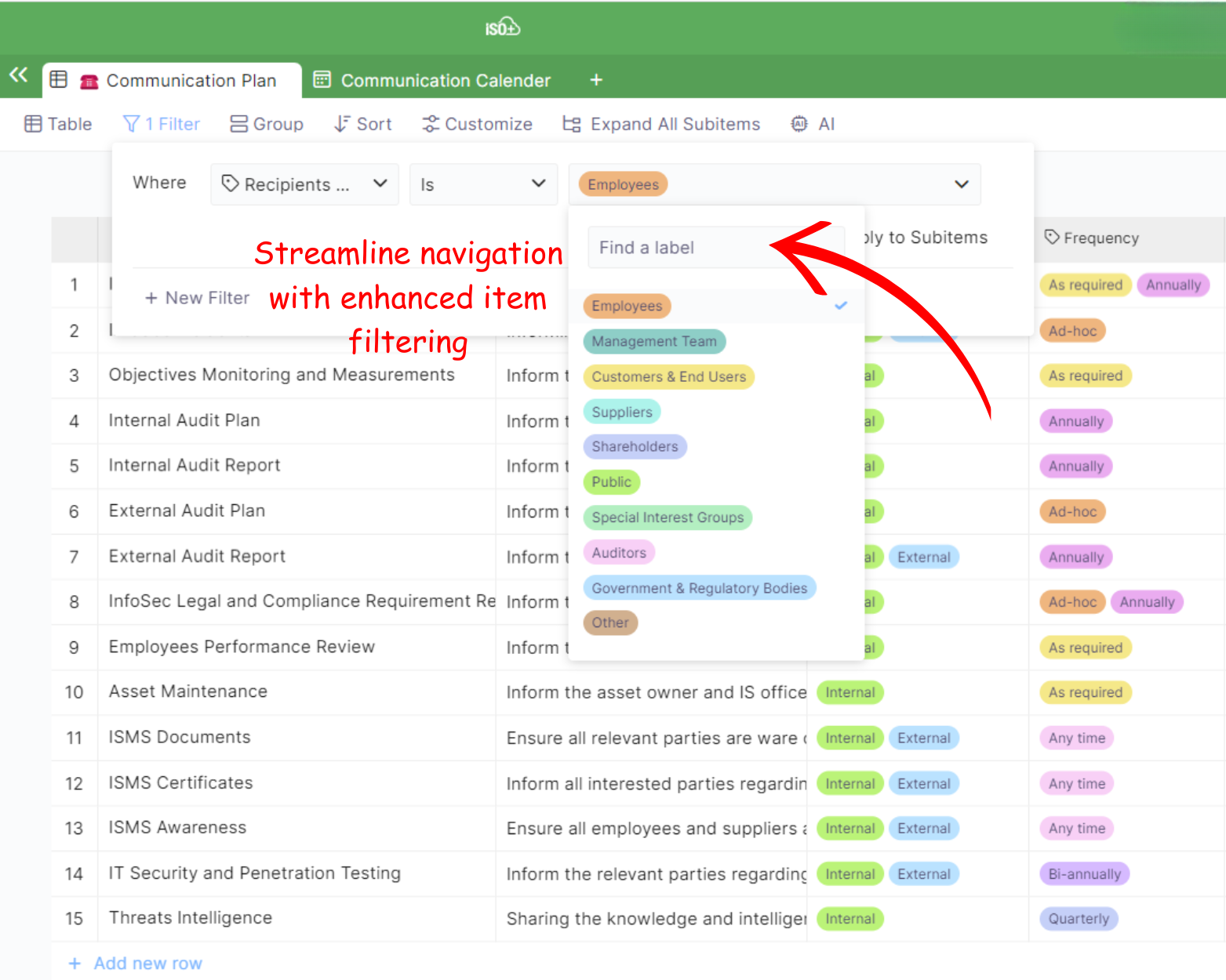The height and width of the screenshot is (980, 1226).
Task: Open the AI assistant icon
Action: (799, 124)
